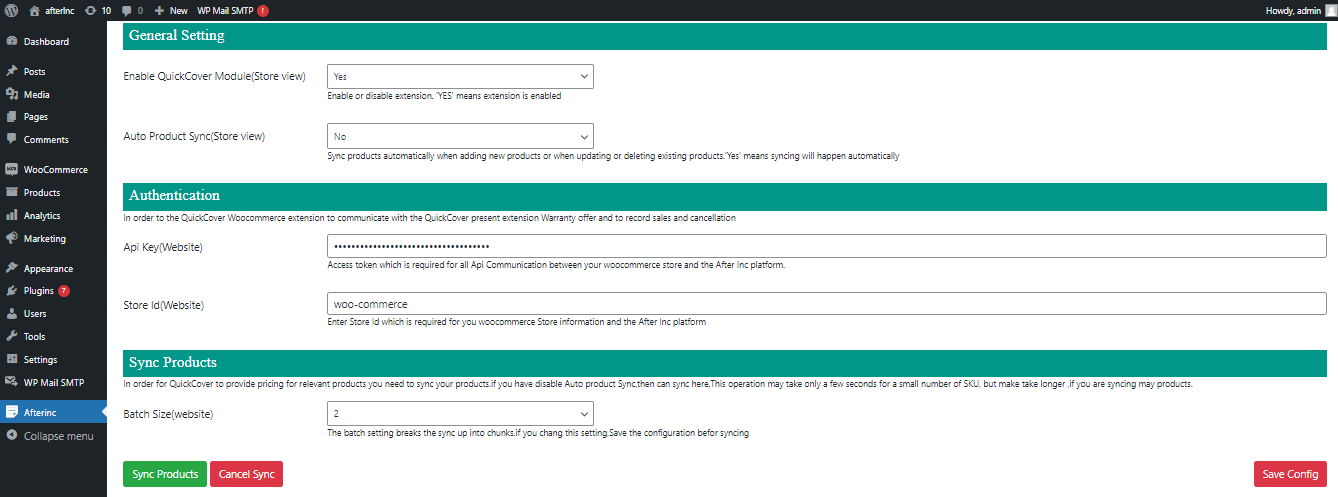Screen dimensions: 1338x497
Task: Click the Tools wrench icon
Action: pyautogui.click(x=12, y=337)
